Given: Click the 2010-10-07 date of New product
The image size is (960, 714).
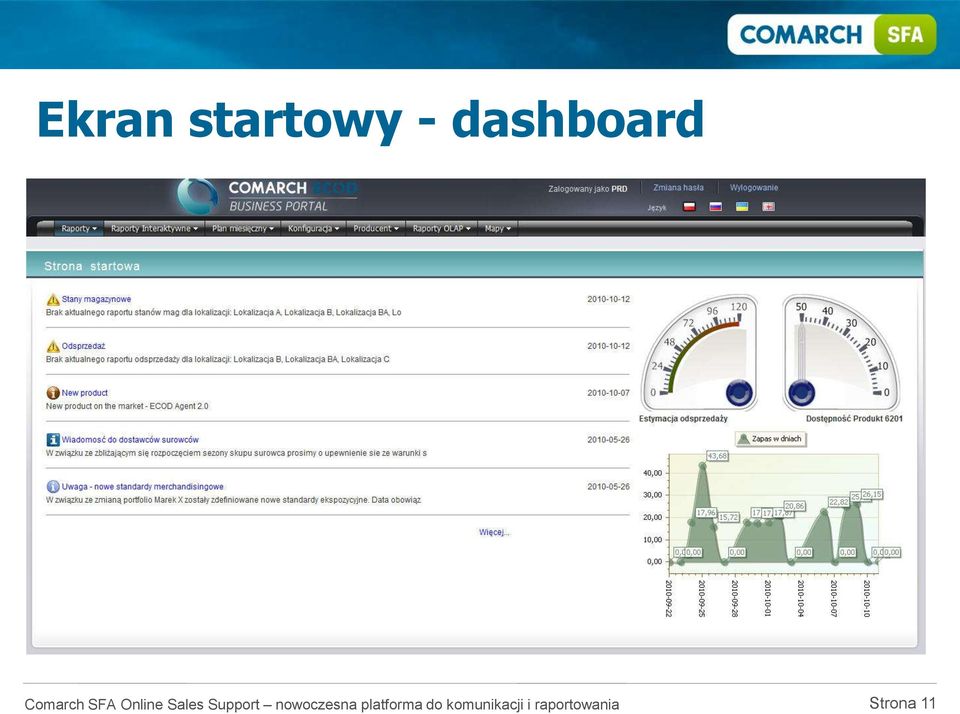Looking at the screenshot, I should [608, 393].
